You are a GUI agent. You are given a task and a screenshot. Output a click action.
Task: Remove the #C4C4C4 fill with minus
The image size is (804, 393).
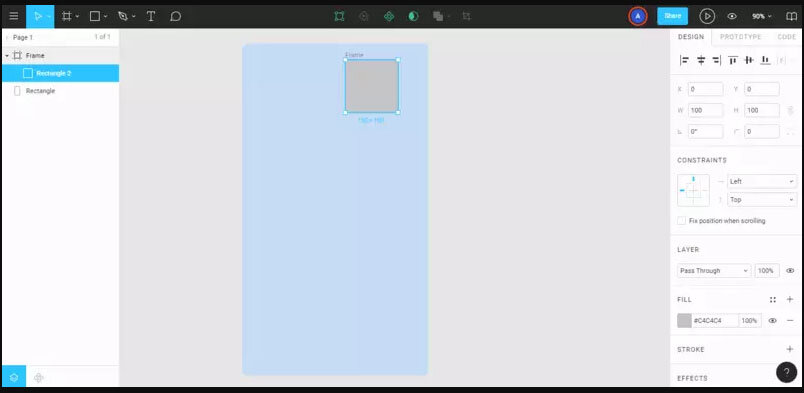pos(790,321)
